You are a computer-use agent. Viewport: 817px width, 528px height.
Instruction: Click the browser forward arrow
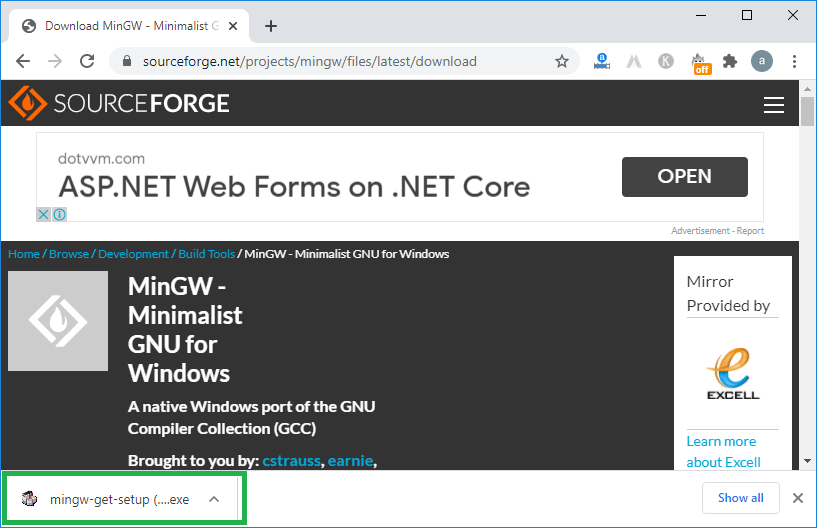(x=55, y=62)
